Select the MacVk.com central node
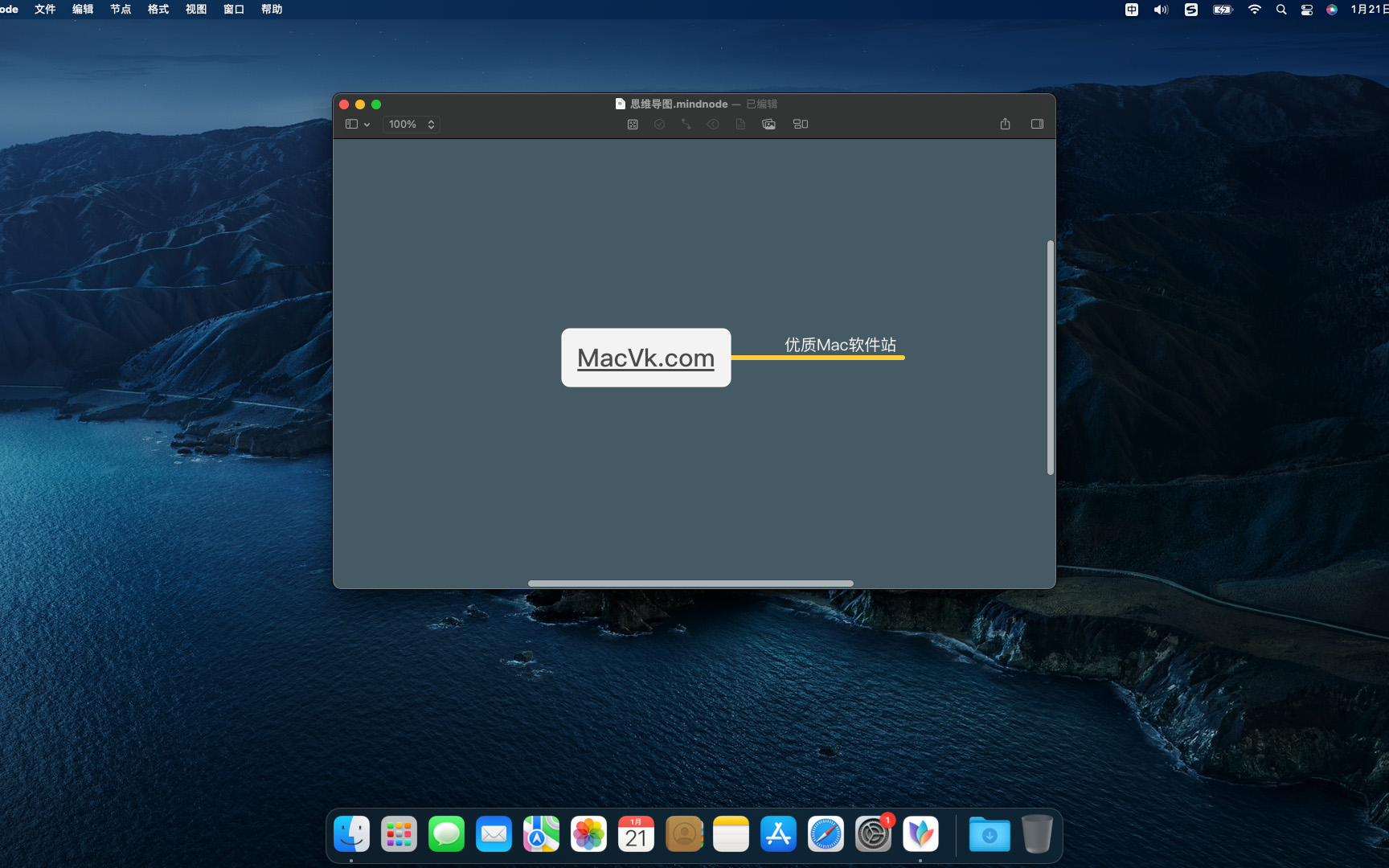 646,358
